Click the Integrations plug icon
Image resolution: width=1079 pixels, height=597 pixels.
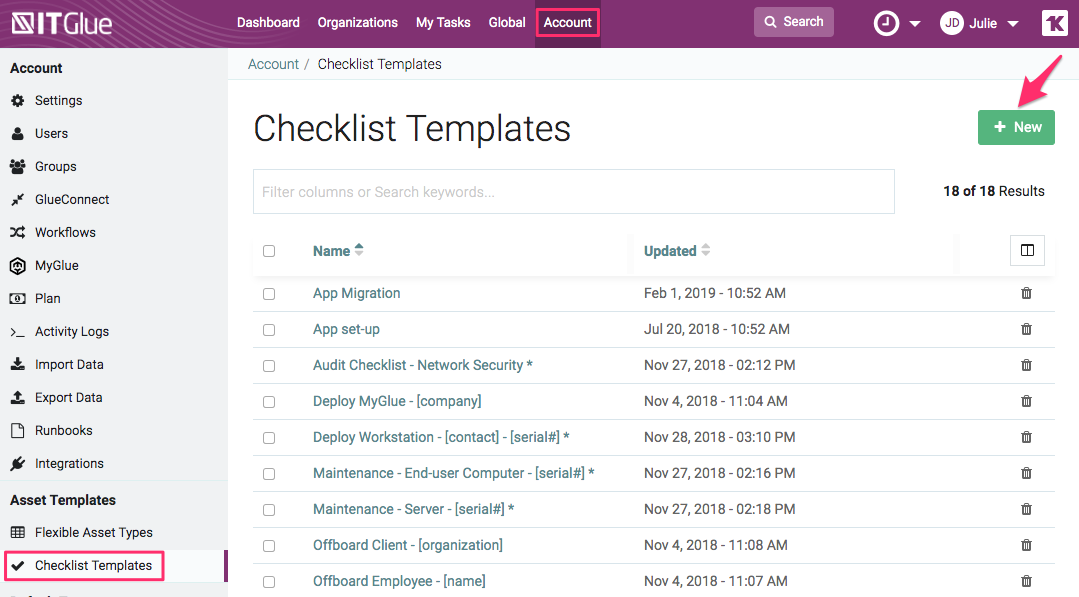[x=18, y=464]
